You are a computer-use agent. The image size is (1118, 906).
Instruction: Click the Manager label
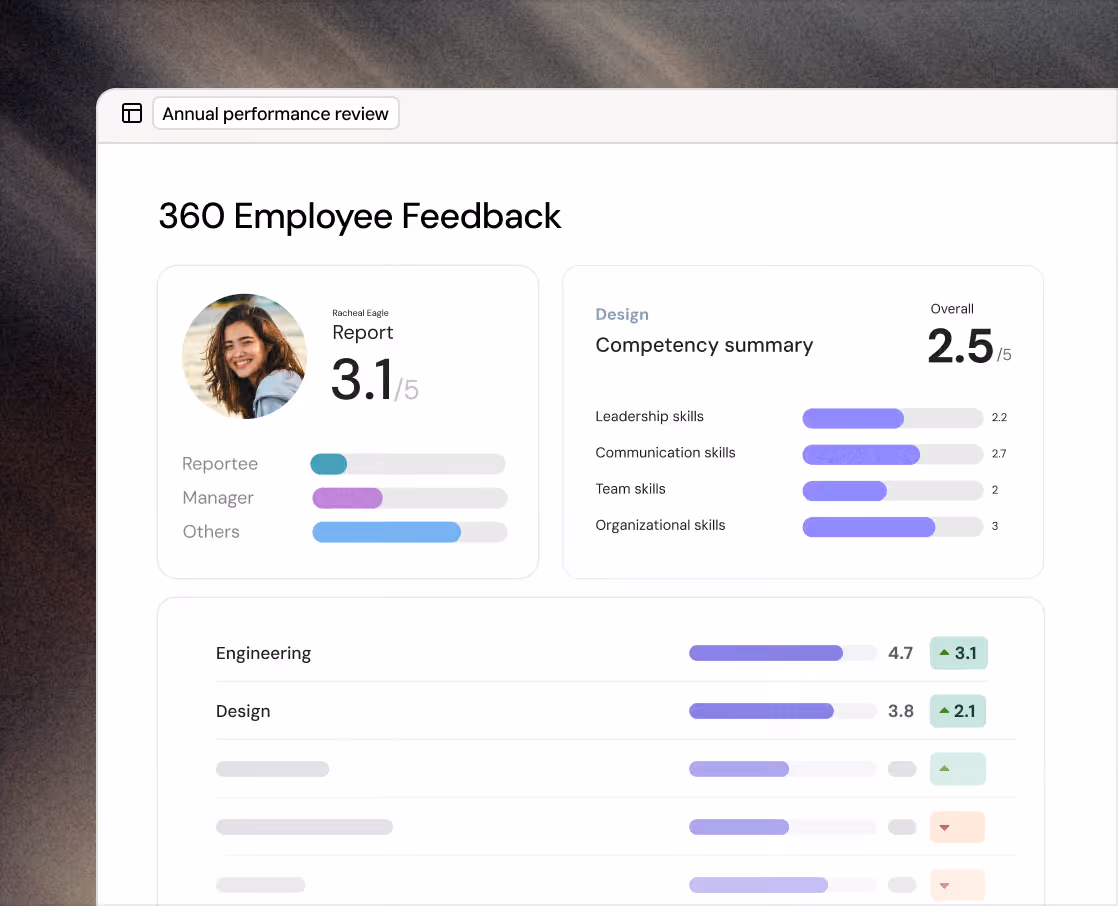click(217, 498)
